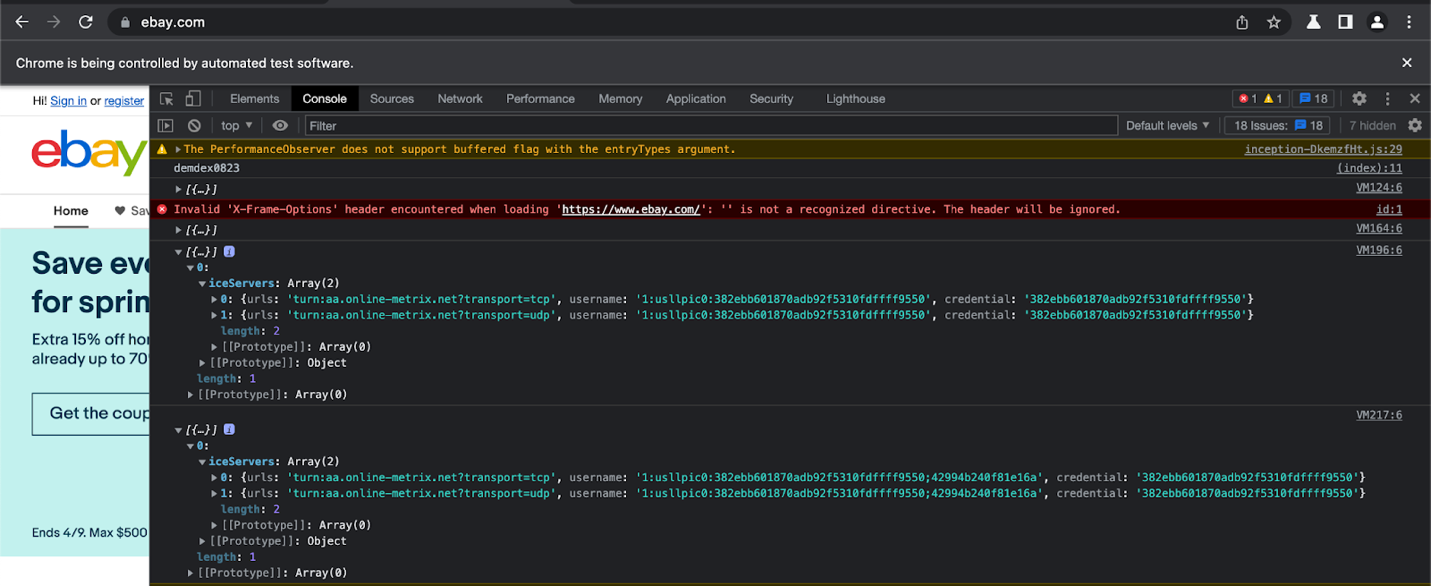
Task: Go to the Network tab
Action: [x=460, y=99]
